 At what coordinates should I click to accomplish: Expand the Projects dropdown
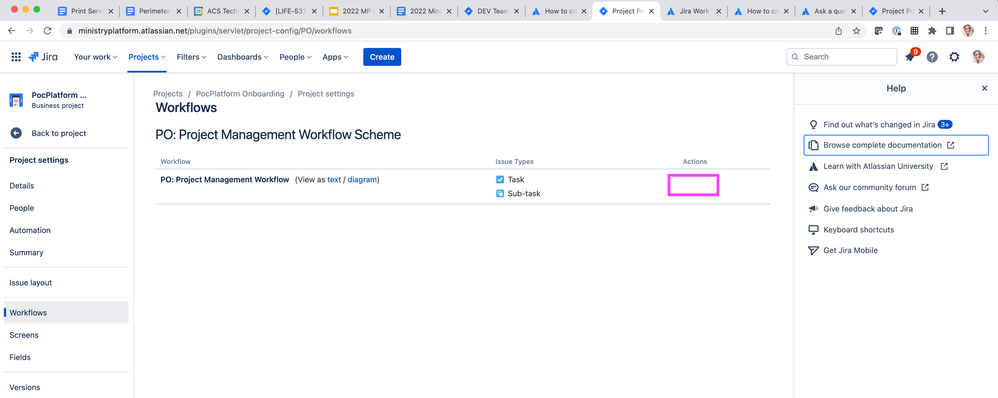[147, 57]
